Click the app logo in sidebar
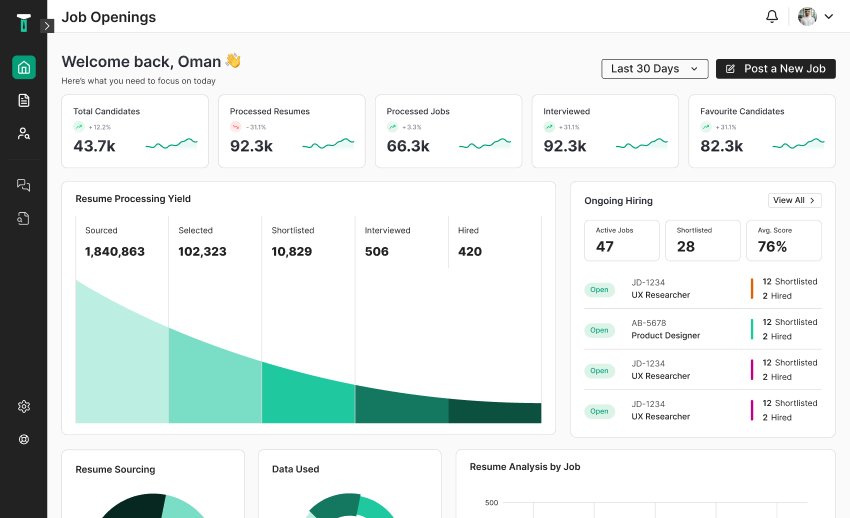Image resolution: width=850 pixels, height=518 pixels. (x=23, y=23)
